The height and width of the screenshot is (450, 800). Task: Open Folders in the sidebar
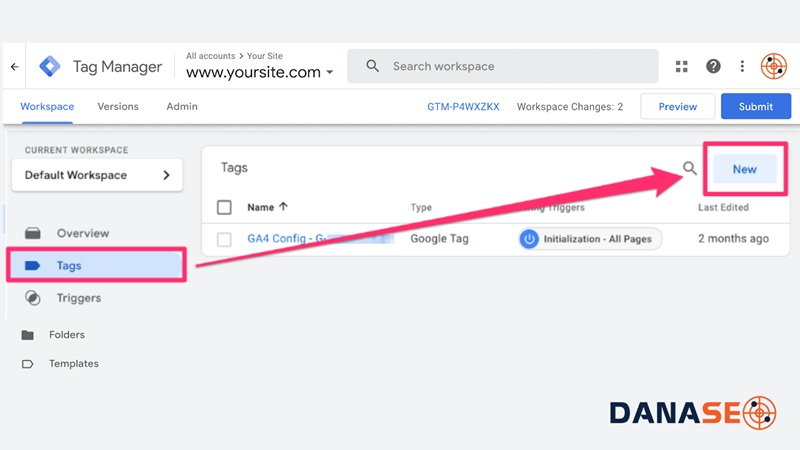click(x=67, y=335)
